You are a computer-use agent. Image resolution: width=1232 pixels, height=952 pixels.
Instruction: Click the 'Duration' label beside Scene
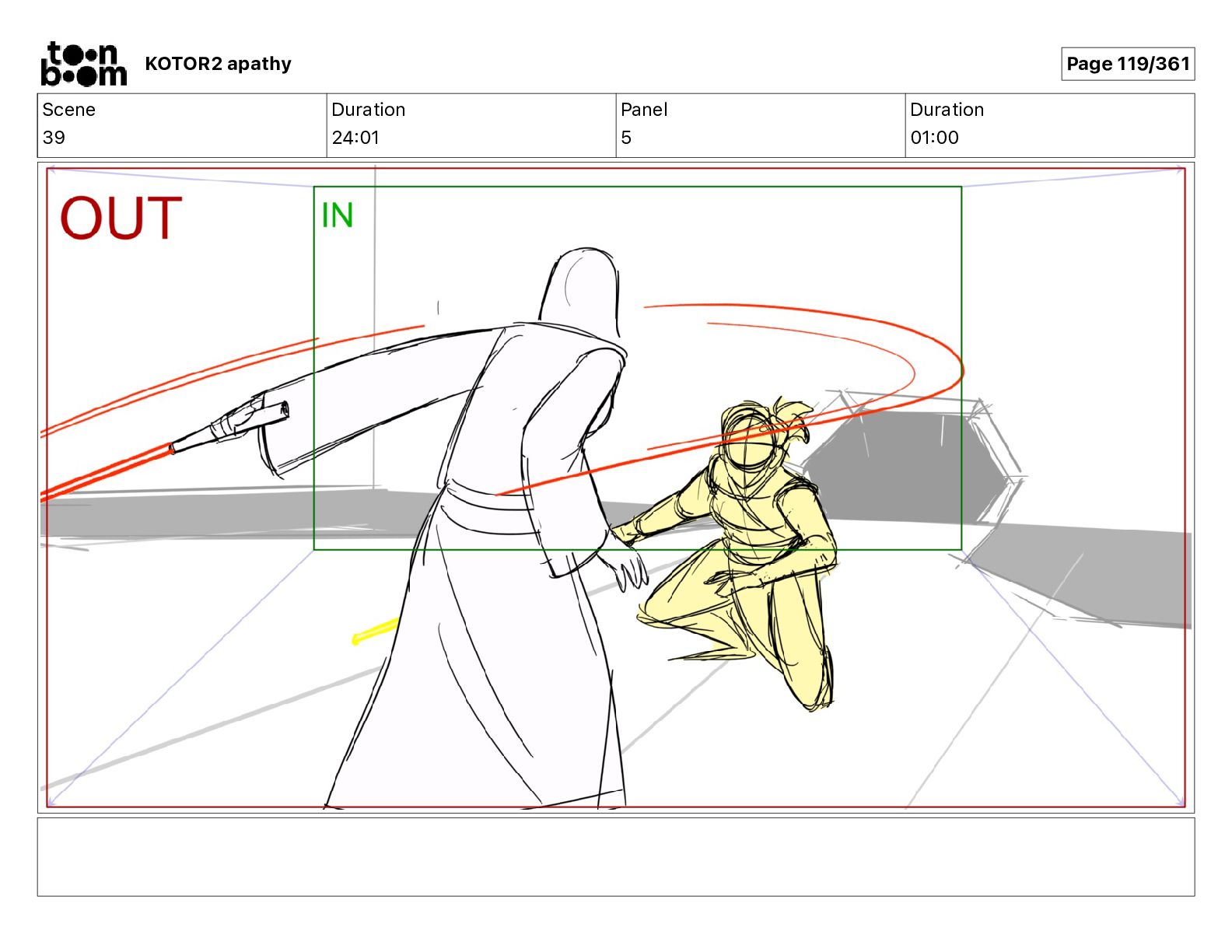click(x=368, y=110)
